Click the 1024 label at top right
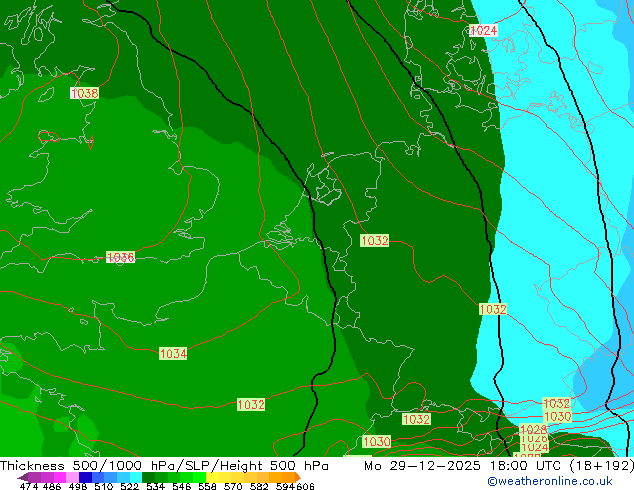 pos(483,30)
